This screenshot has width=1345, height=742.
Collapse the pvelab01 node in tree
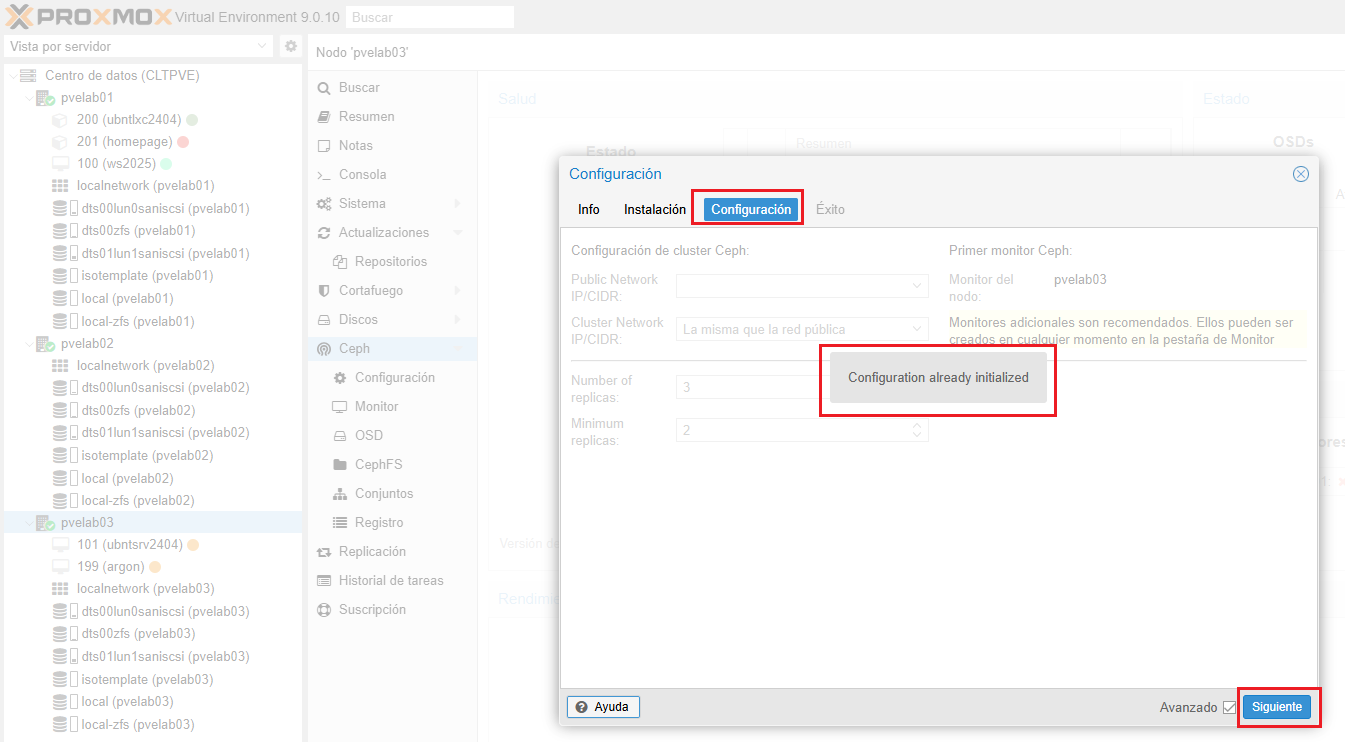[29, 98]
